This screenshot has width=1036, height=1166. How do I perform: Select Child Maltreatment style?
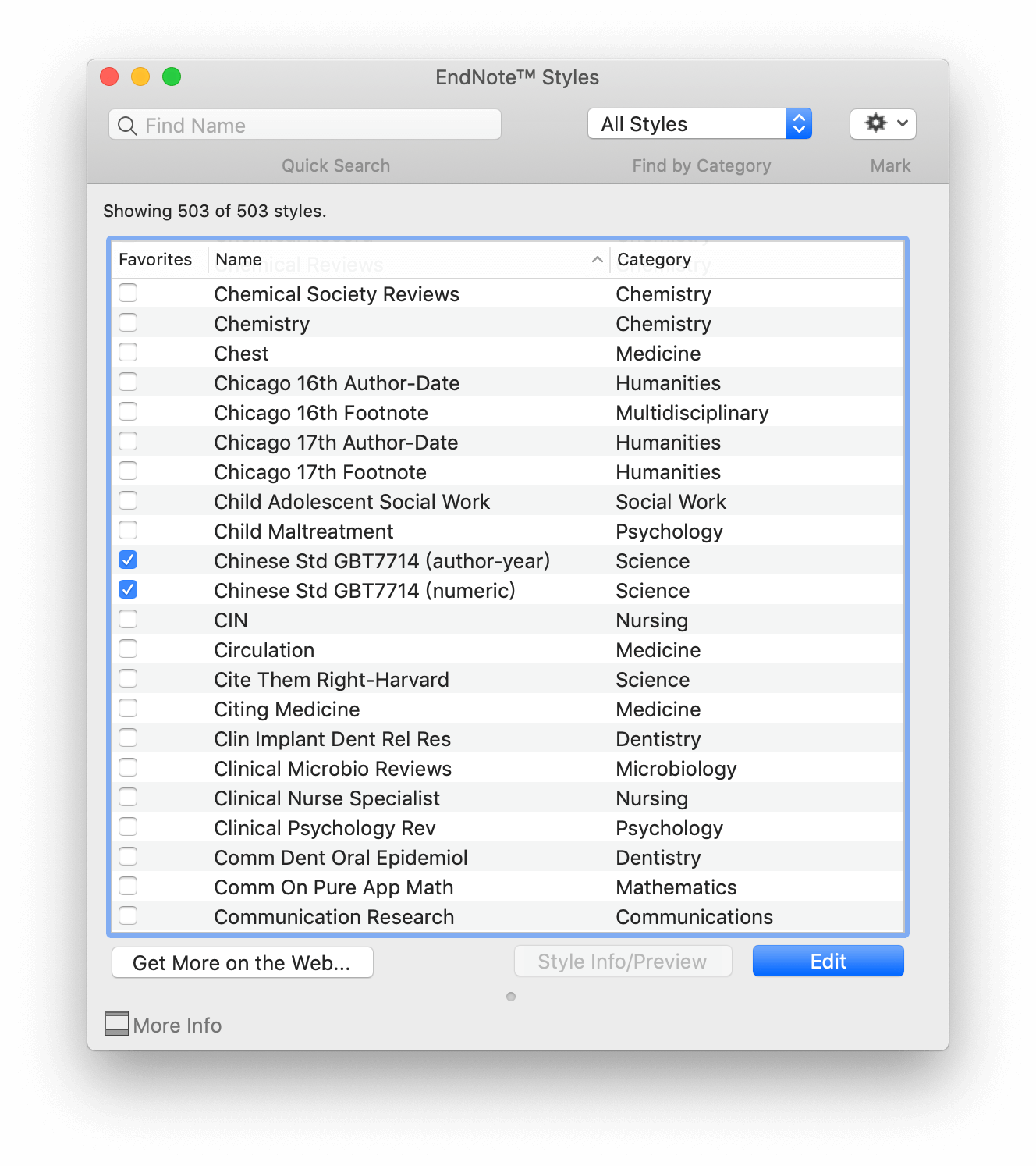tap(303, 531)
